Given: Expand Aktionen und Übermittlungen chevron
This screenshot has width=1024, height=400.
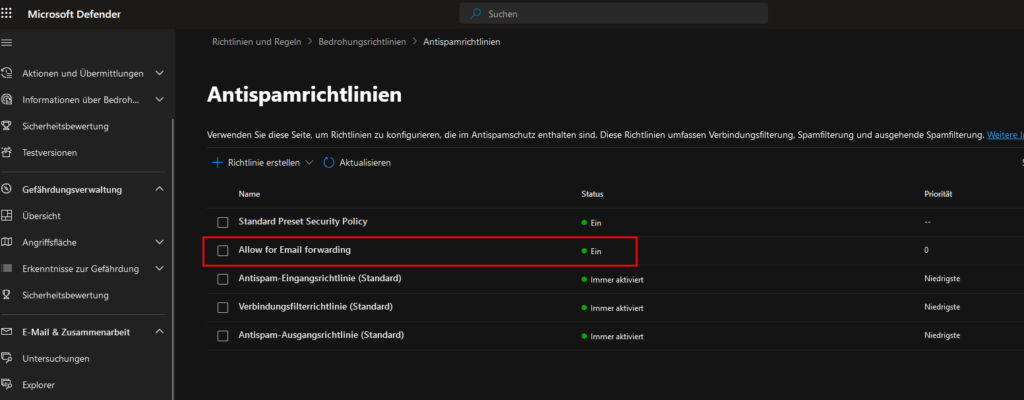Looking at the screenshot, I should pos(160,73).
